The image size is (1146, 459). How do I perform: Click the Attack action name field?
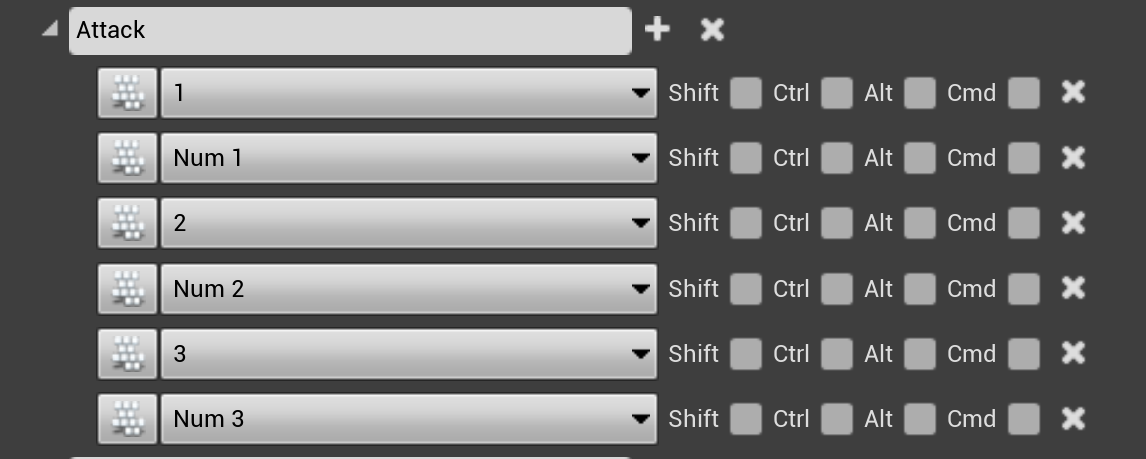350,30
